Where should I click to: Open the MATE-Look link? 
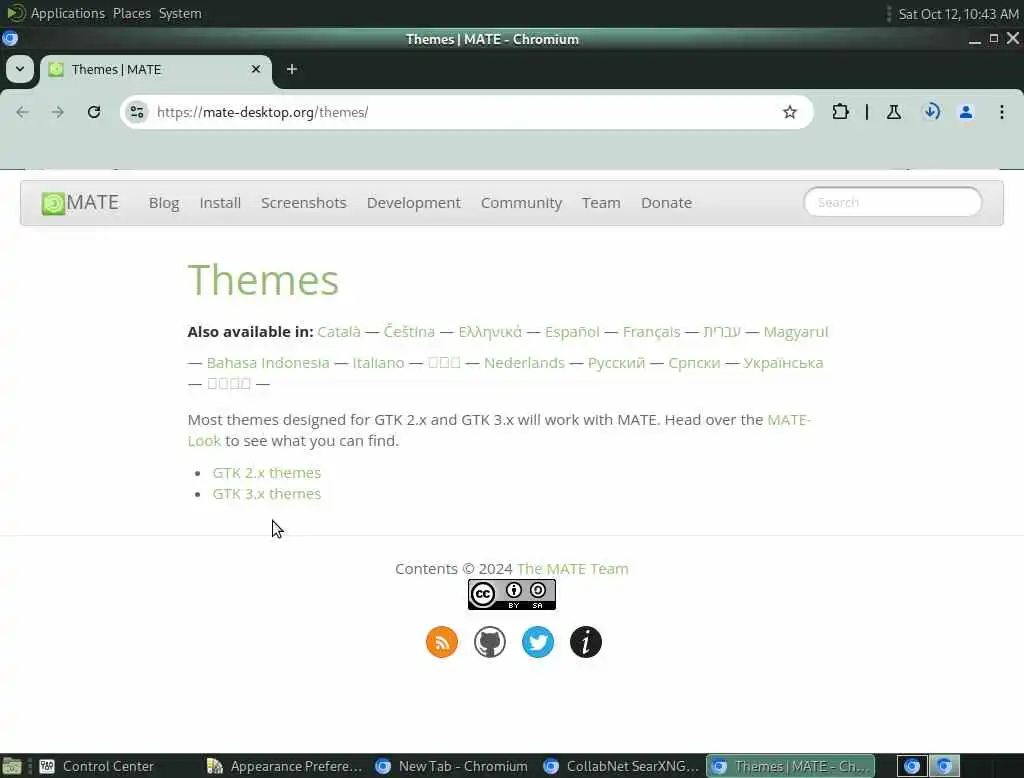(789, 420)
